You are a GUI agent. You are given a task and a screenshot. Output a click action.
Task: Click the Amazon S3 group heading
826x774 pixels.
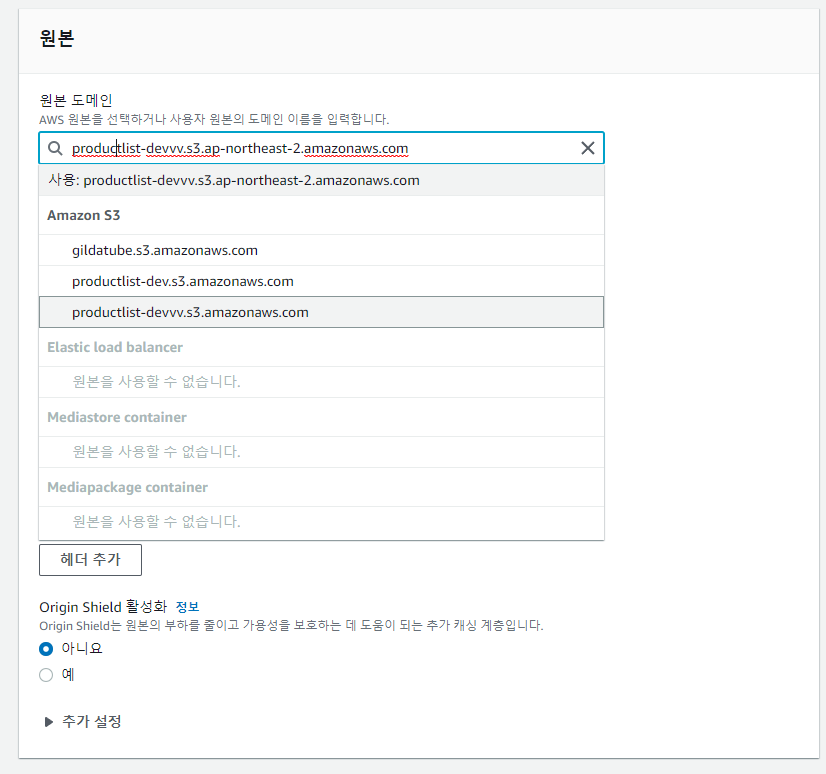(84, 215)
